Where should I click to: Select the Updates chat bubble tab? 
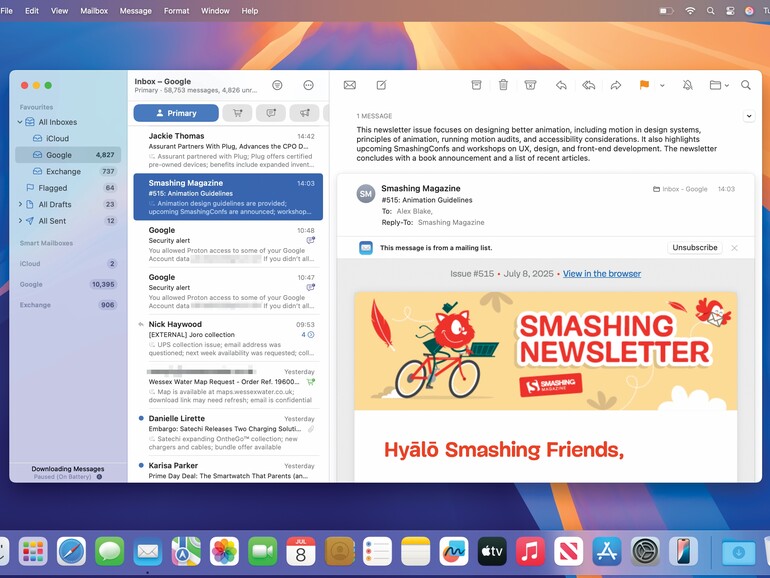(271, 113)
